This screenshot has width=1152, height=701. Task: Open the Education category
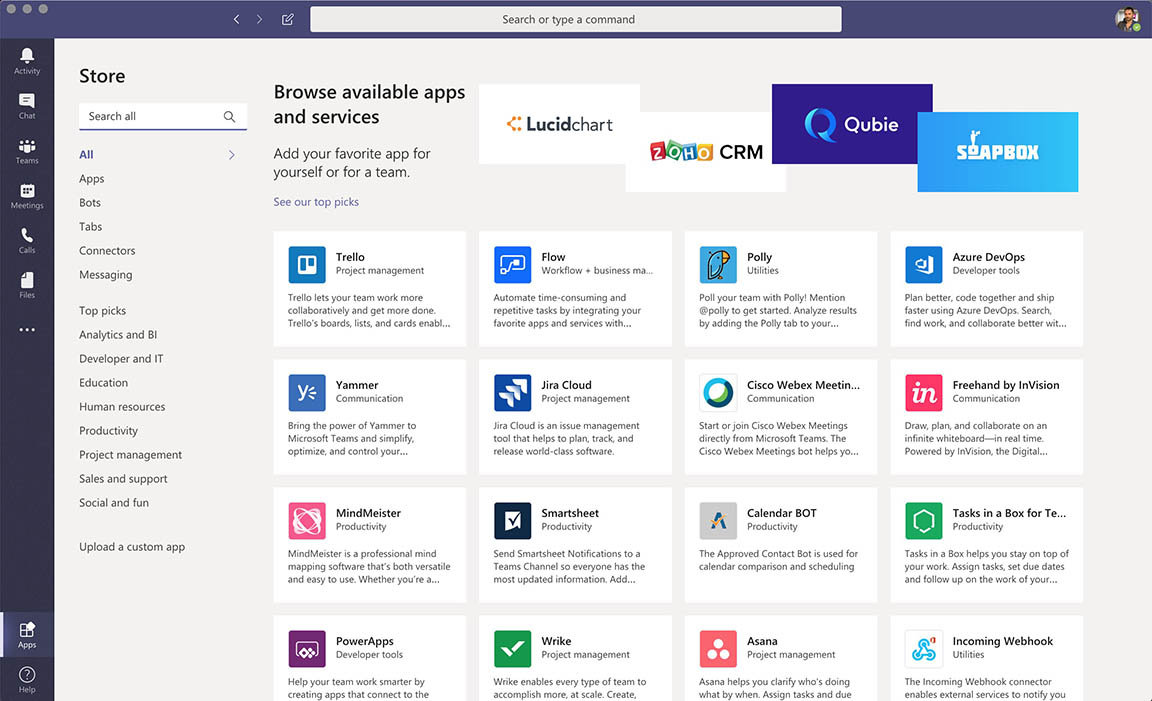tap(104, 383)
